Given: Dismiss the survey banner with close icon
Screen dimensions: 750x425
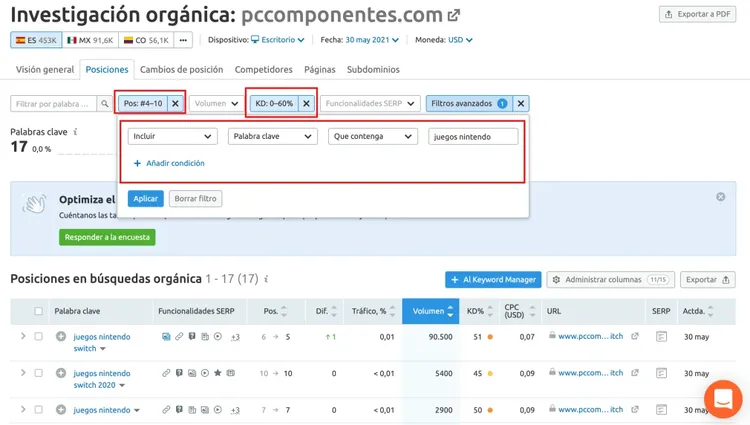Looking at the screenshot, I should [720, 197].
